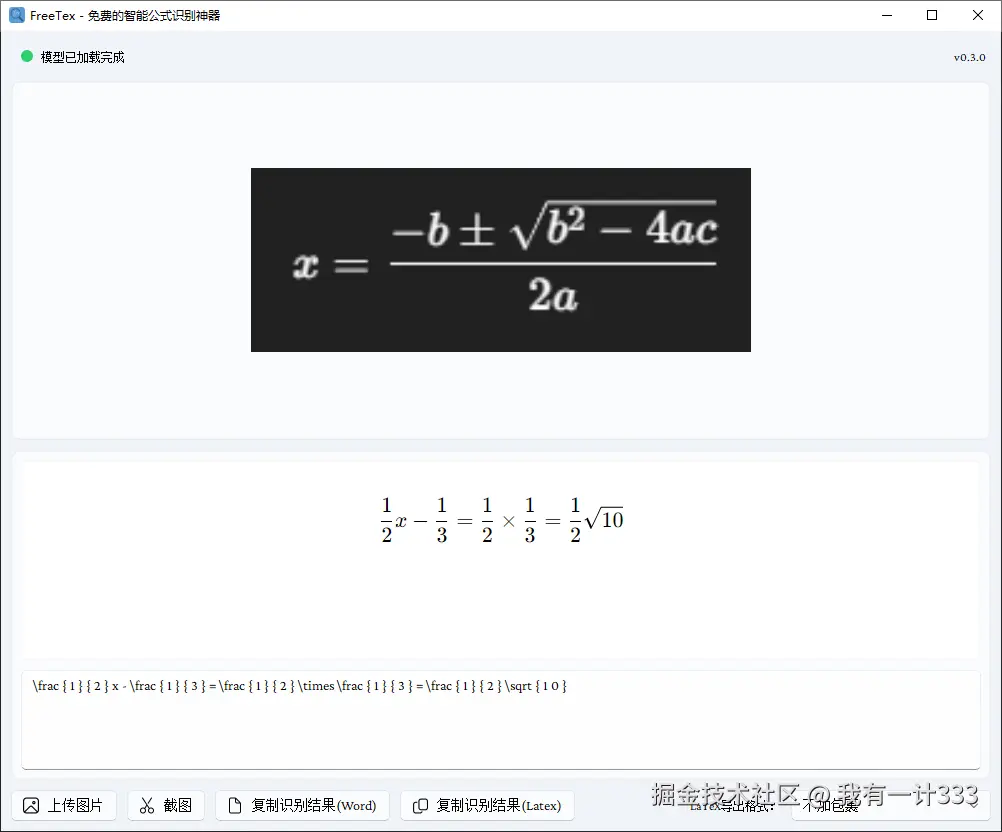Click the document icon beside 复制识别结果(Word)
This screenshot has width=1002, height=832.
coord(232,805)
